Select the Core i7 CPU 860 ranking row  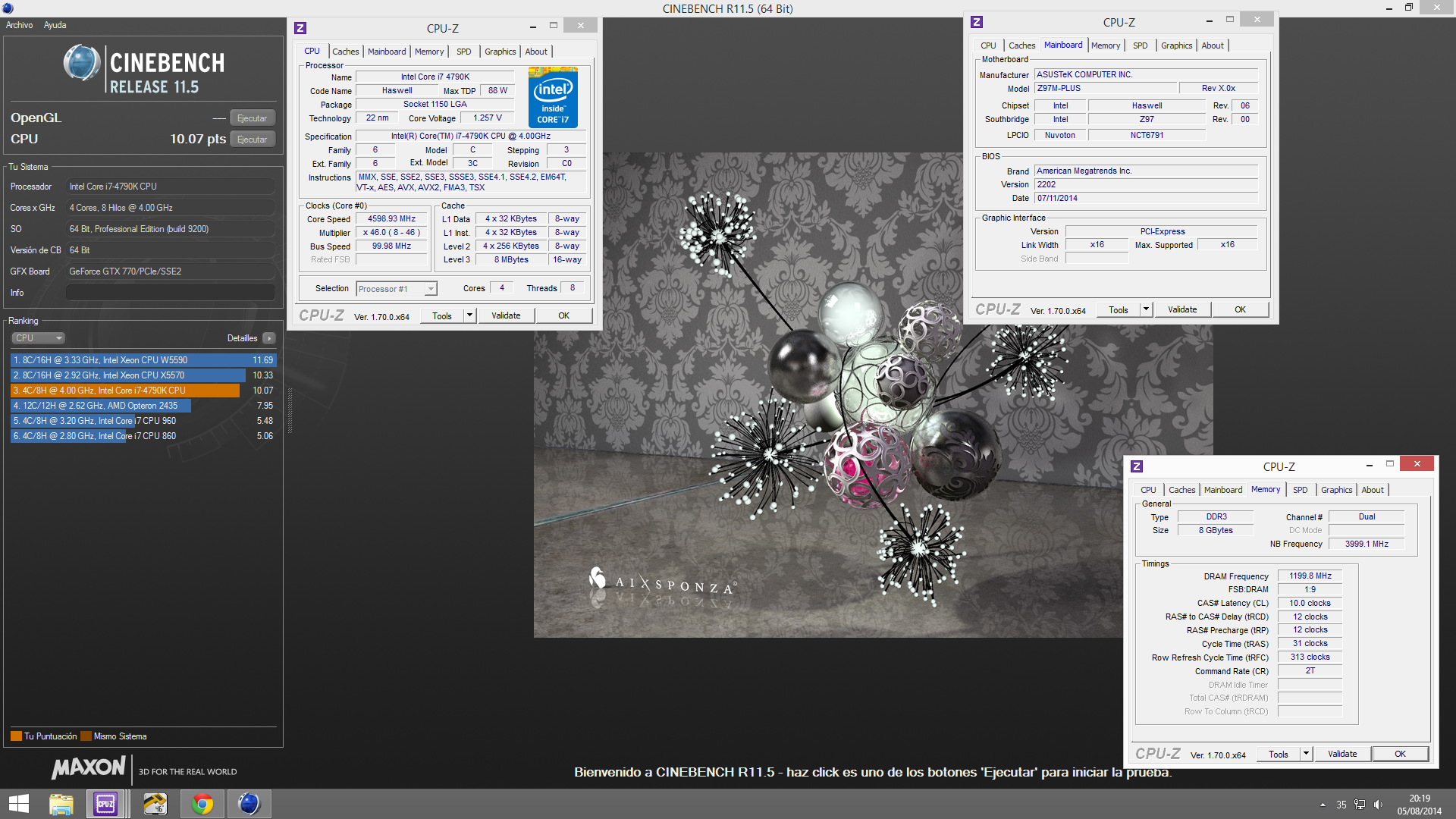click(143, 436)
